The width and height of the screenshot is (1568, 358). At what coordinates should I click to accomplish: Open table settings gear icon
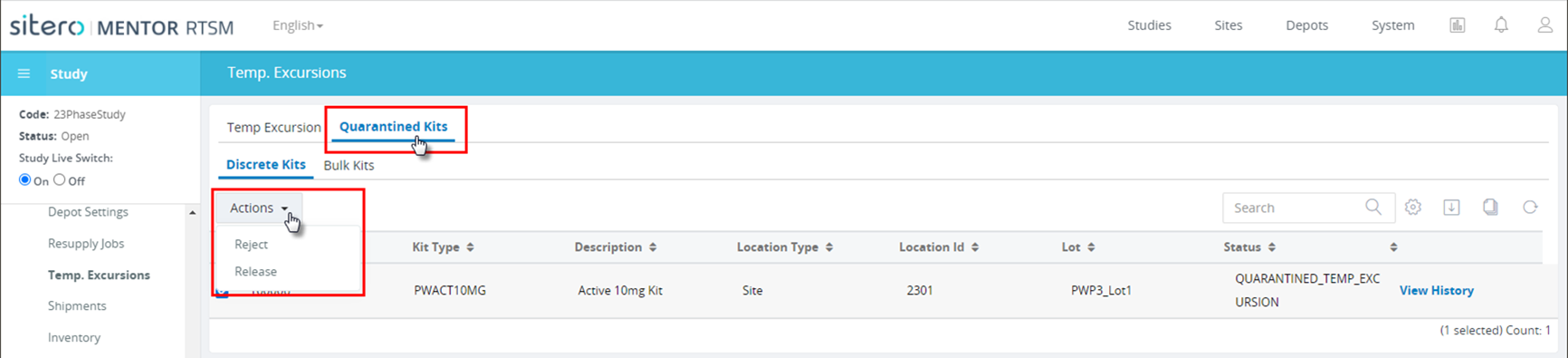(x=1413, y=208)
